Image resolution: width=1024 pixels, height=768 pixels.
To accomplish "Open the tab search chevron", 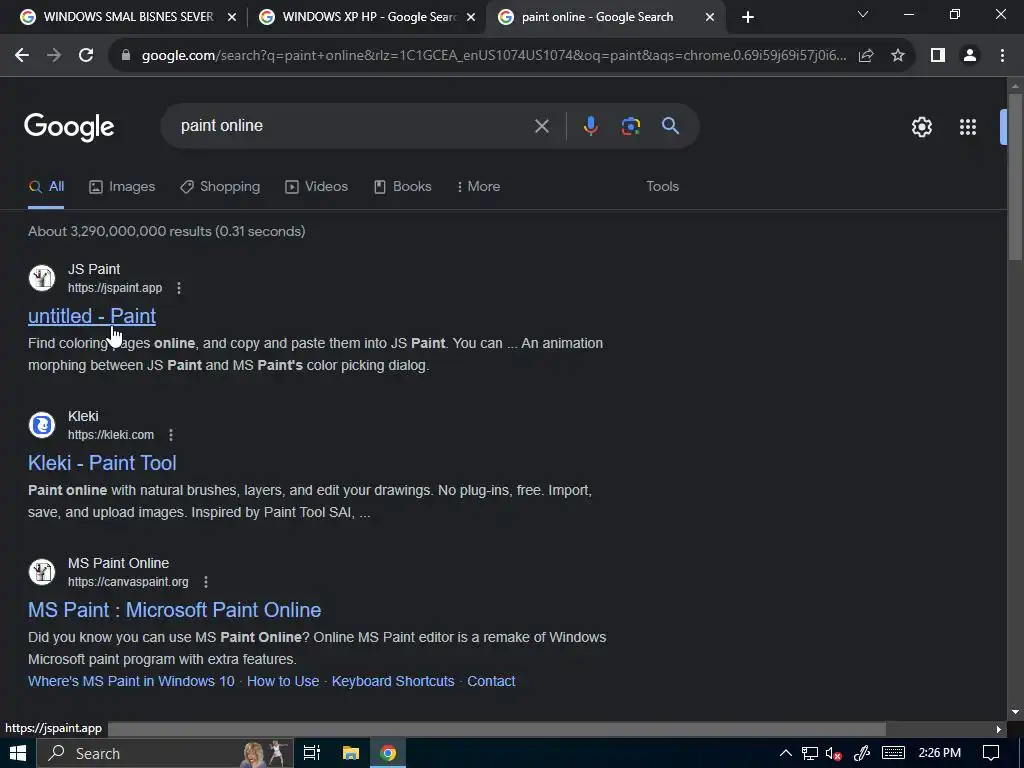I will 863,14.
